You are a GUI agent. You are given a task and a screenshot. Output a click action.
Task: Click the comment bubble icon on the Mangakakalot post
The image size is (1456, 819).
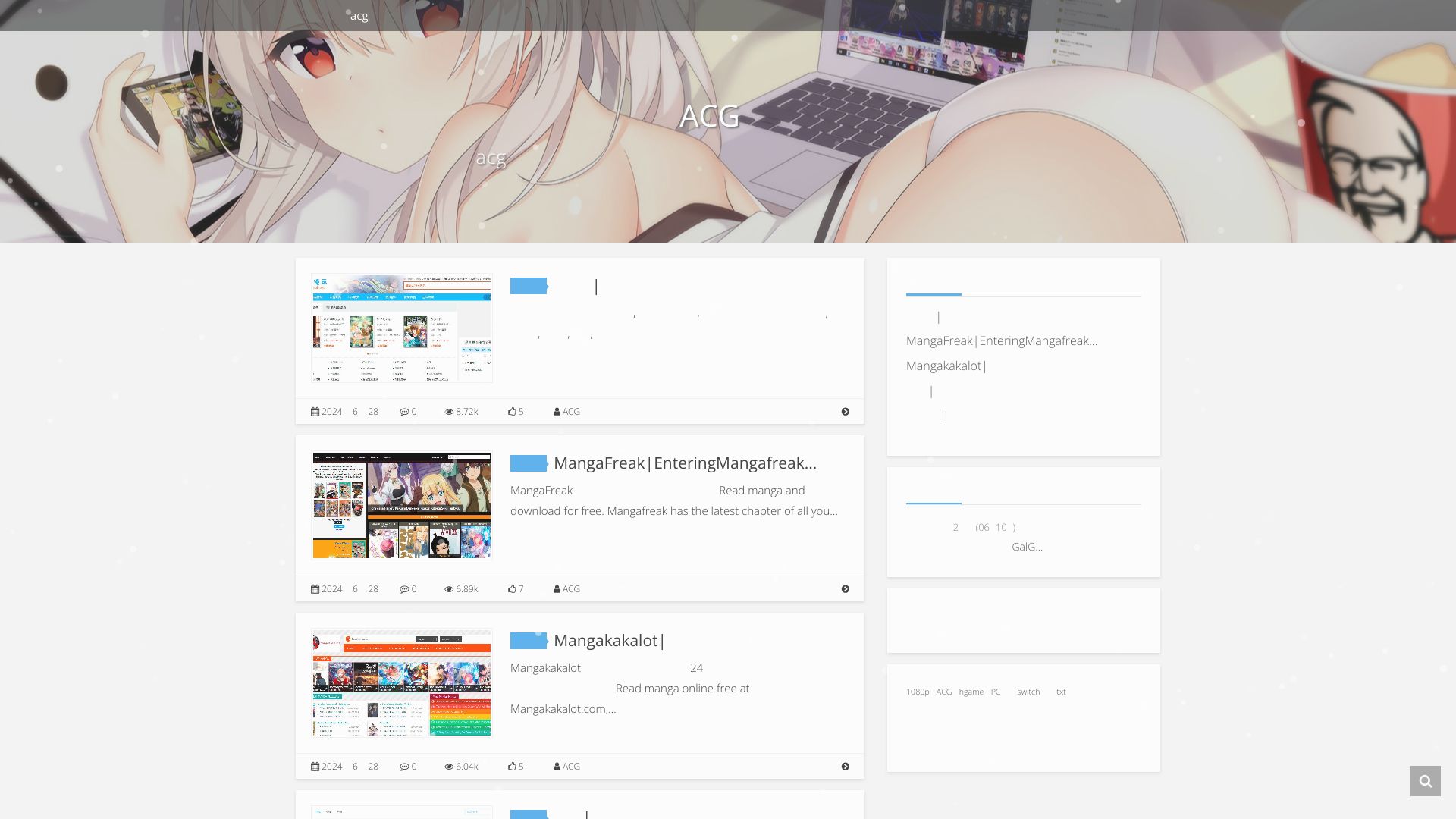click(404, 767)
